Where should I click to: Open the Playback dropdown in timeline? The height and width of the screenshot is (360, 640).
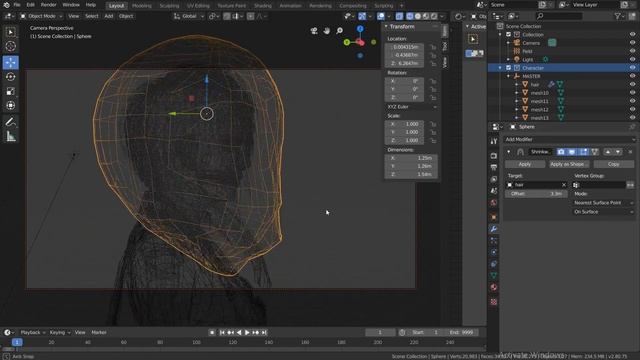point(33,333)
